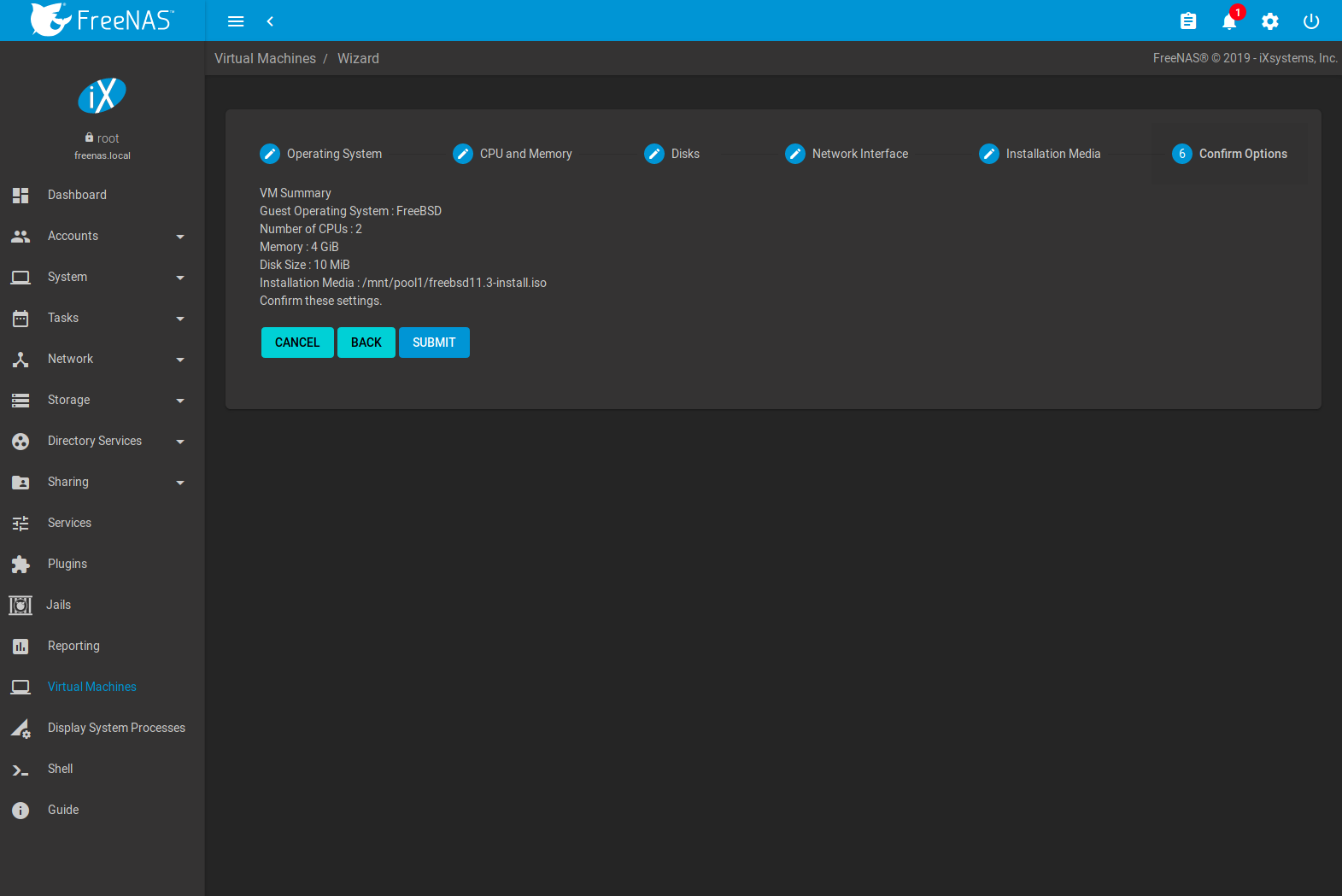Image resolution: width=1342 pixels, height=896 pixels.
Task: Open the task manager clipboard icon
Action: point(1188,21)
